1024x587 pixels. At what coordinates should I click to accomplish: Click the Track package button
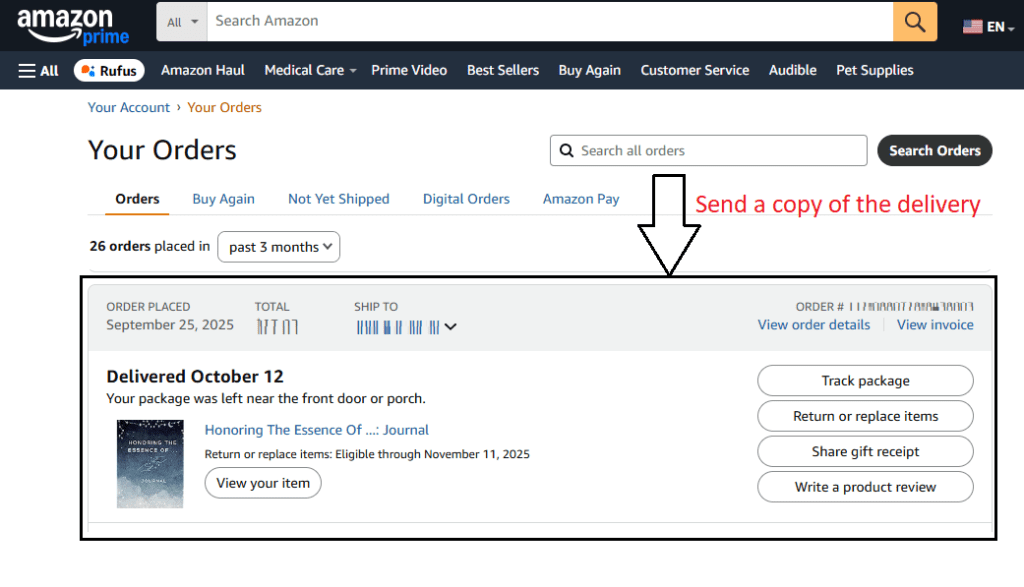point(865,381)
